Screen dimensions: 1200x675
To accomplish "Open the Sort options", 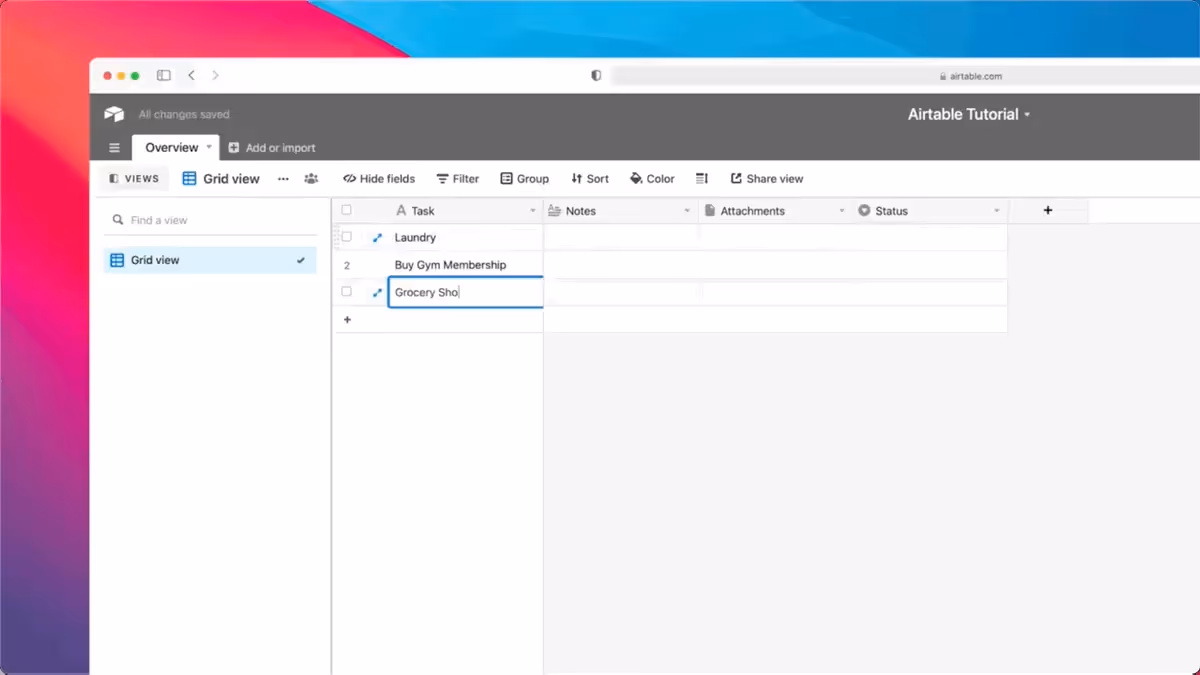I will pyautogui.click(x=589, y=178).
